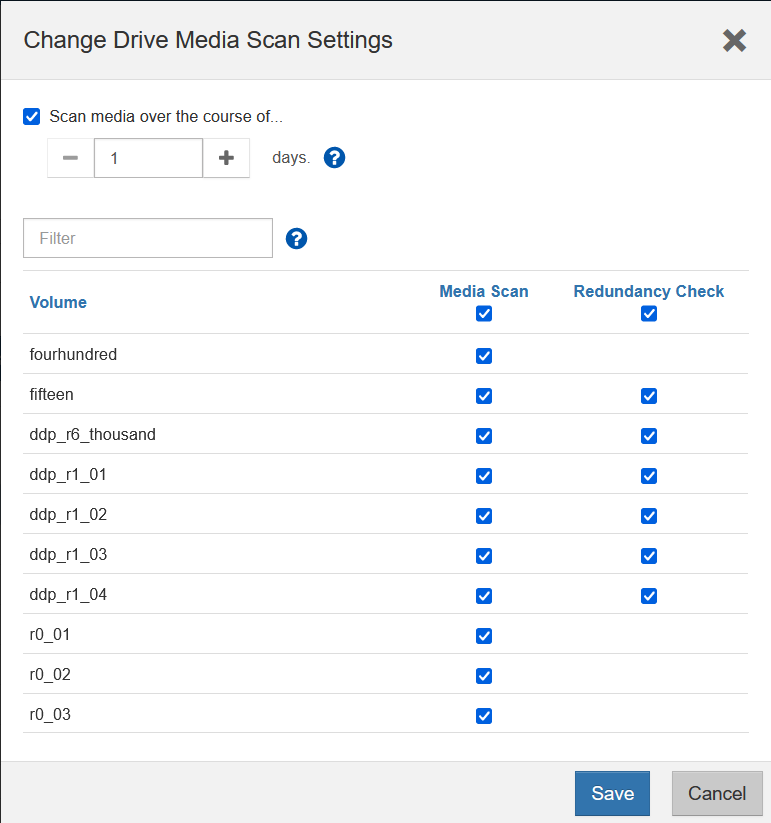Click the Cancel button

pos(717,793)
